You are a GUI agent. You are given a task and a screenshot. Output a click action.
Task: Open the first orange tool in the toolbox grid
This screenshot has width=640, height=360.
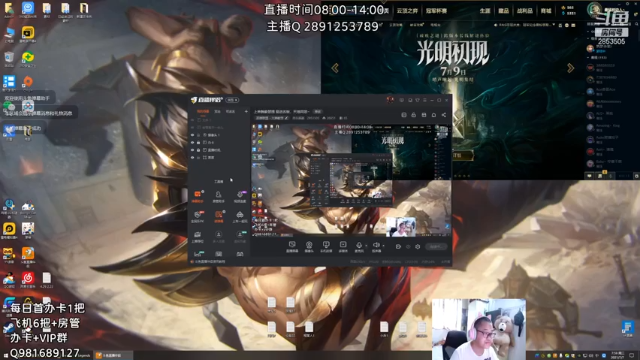198,196
